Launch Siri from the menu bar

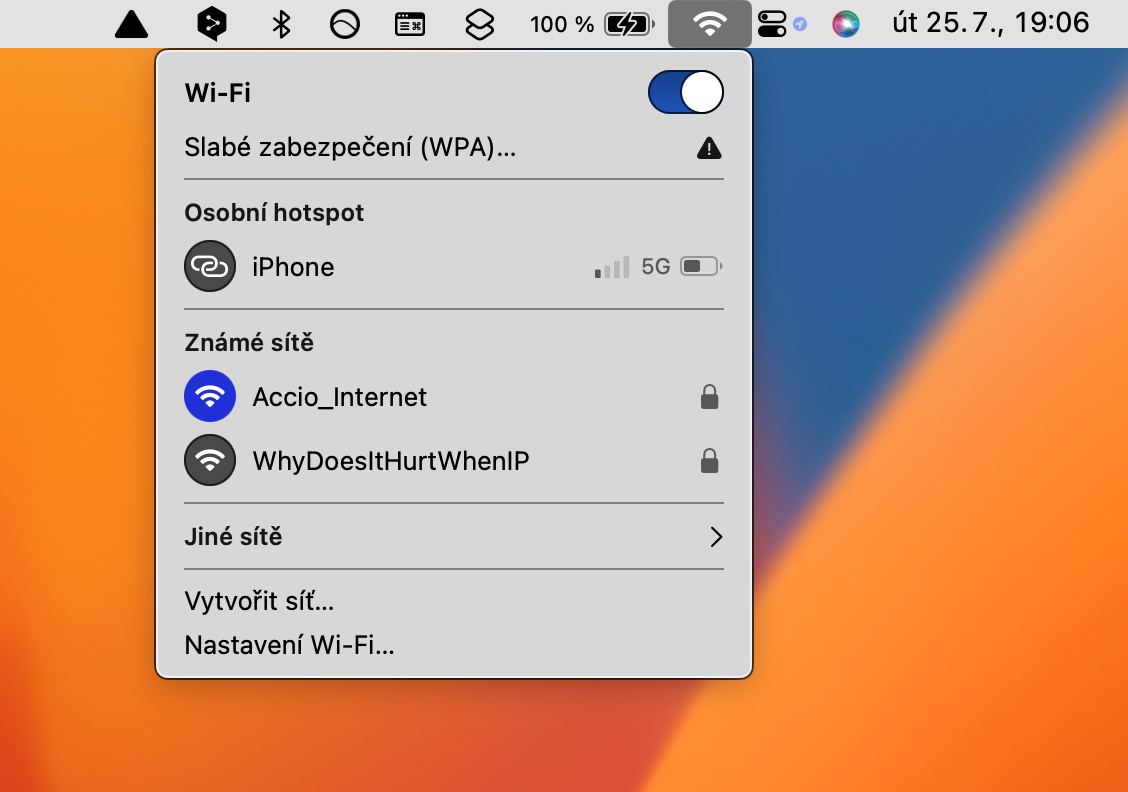pyautogui.click(x=845, y=24)
